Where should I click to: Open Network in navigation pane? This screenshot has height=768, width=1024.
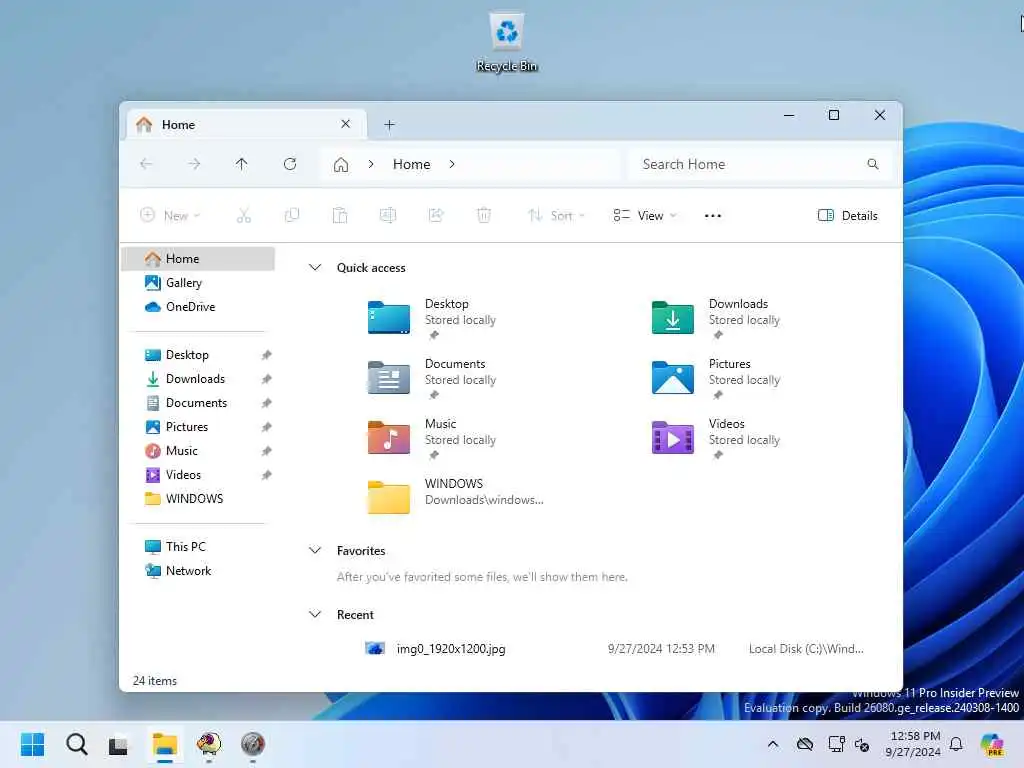(x=198, y=571)
